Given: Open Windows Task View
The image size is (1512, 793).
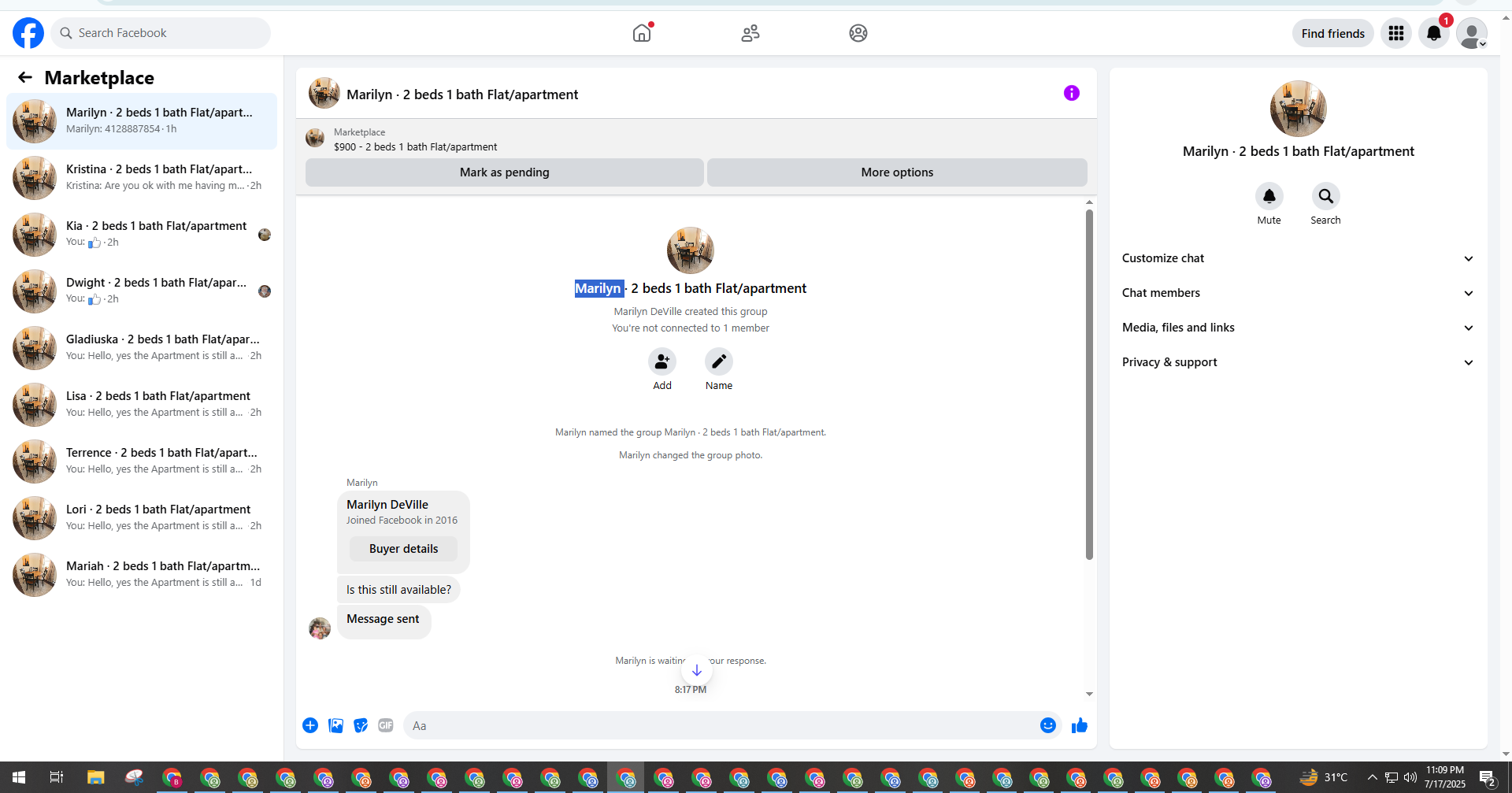Looking at the screenshot, I should [57, 778].
